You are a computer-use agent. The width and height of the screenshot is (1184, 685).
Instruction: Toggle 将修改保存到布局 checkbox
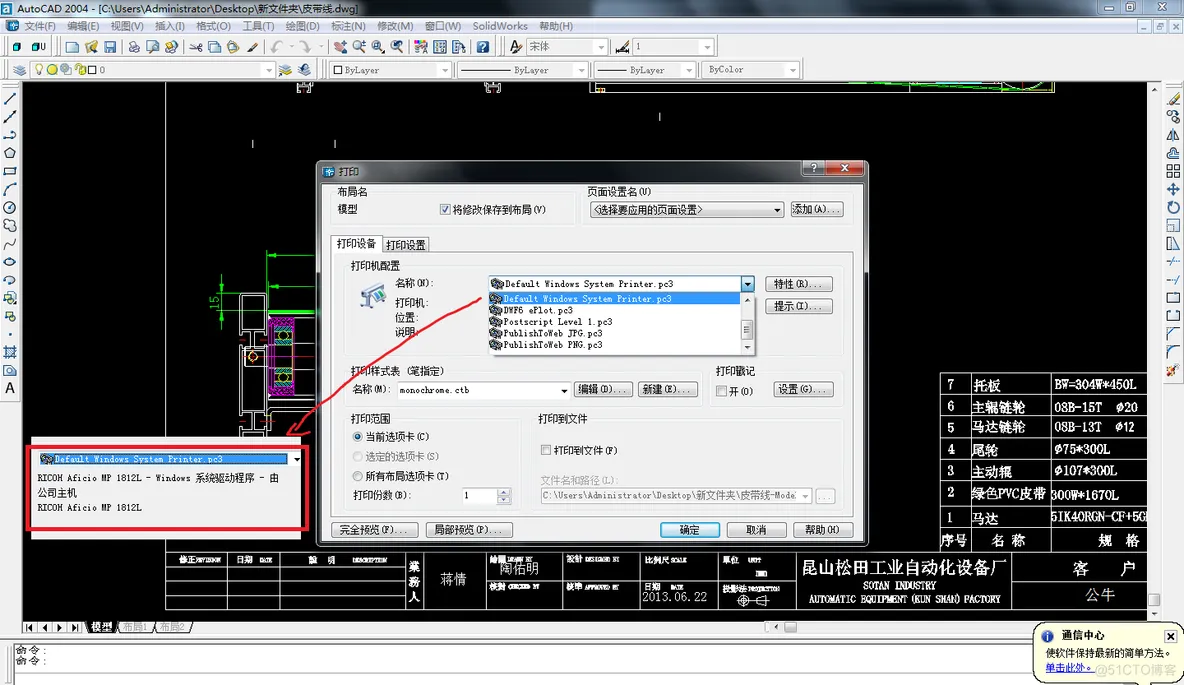pos(445,209)
